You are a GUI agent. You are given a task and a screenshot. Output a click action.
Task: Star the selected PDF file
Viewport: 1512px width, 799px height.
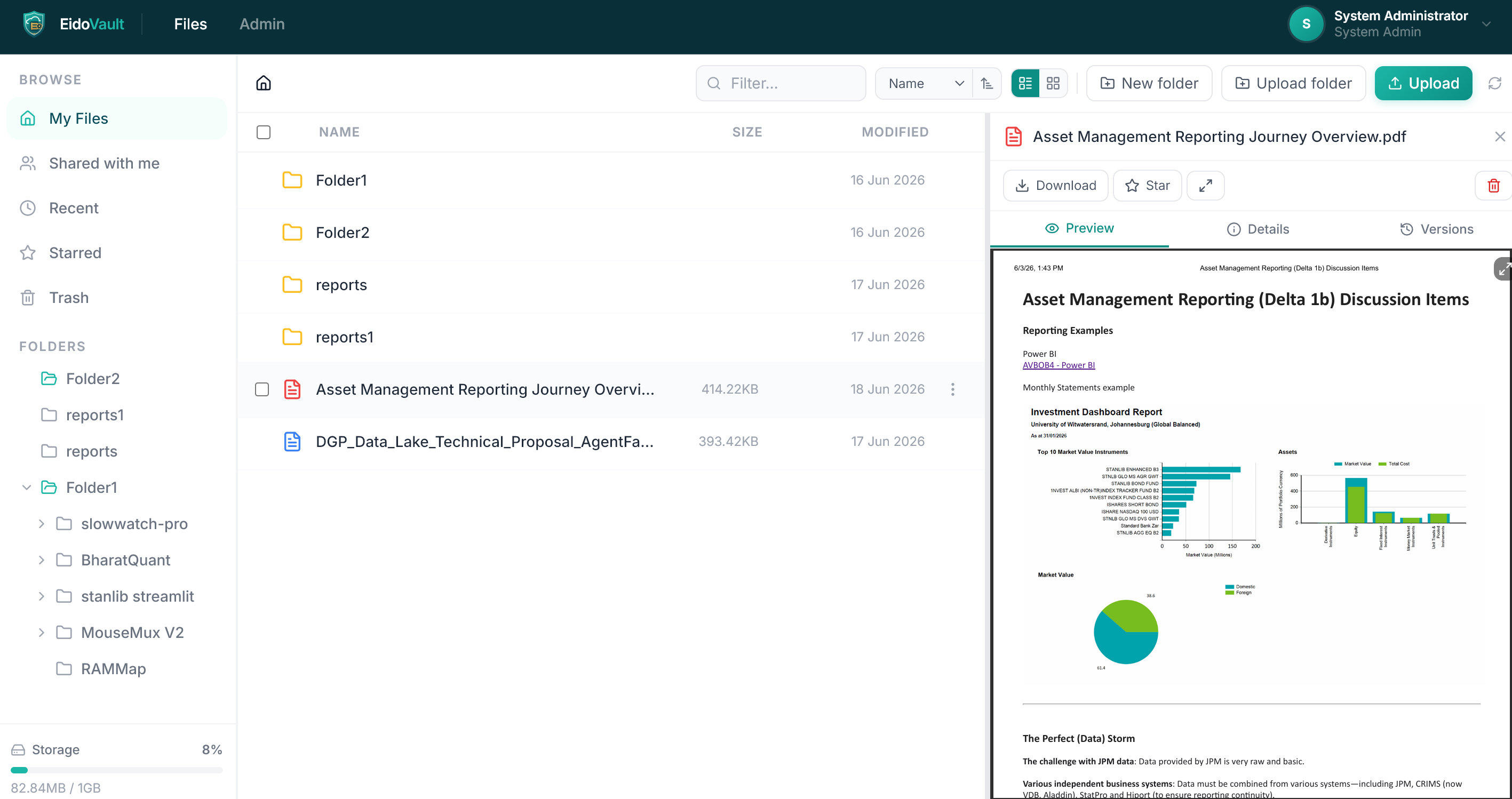[x=1147, y=186]
